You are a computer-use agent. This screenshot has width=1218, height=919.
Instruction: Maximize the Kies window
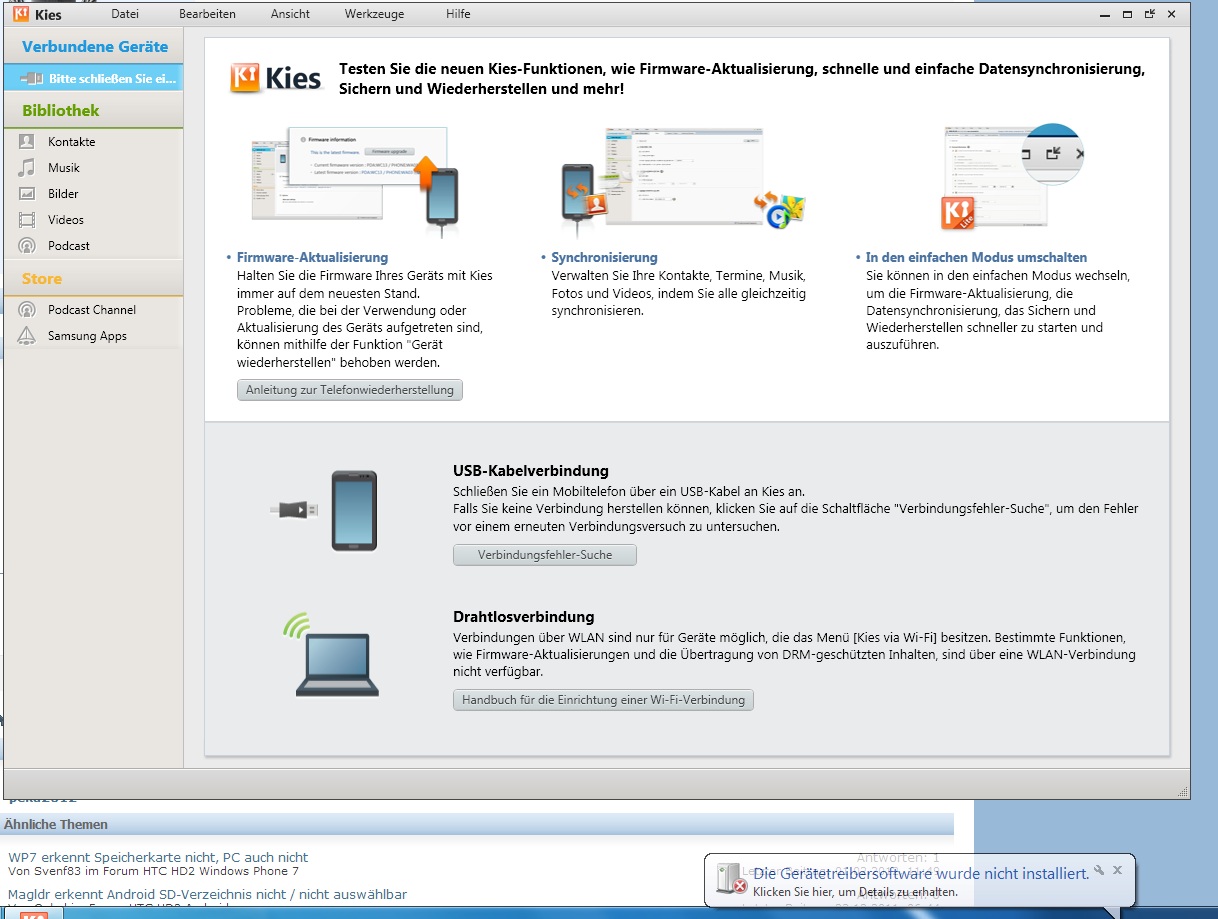point(1127,14)
